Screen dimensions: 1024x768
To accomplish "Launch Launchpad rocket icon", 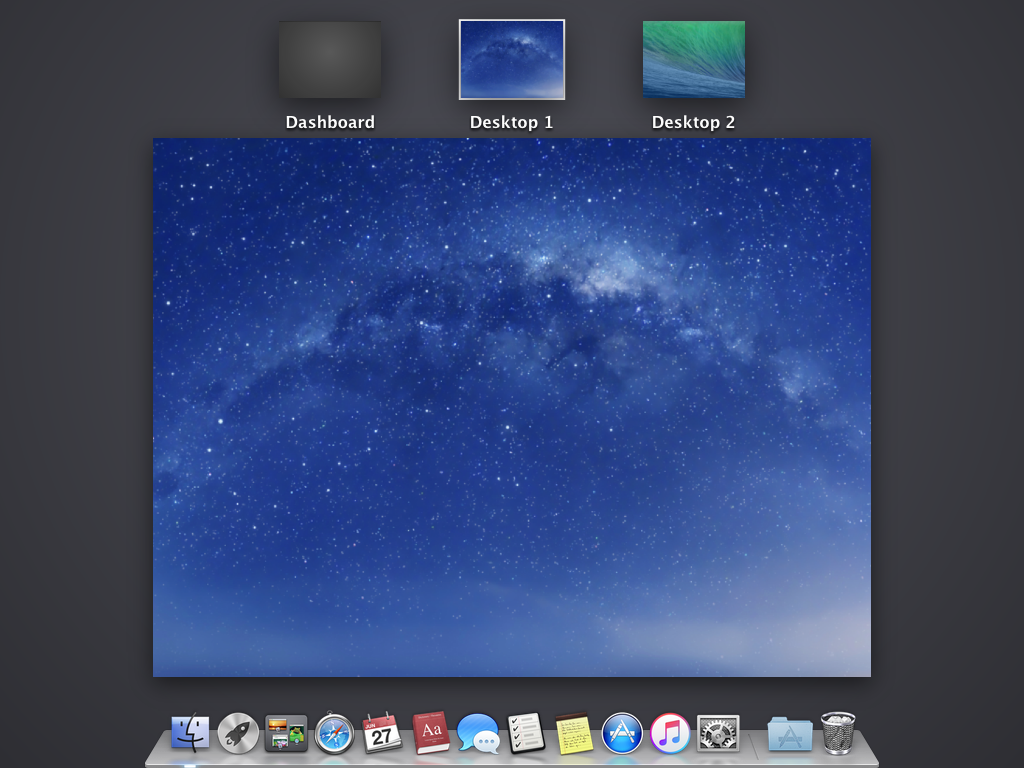I will coord(238,733).
